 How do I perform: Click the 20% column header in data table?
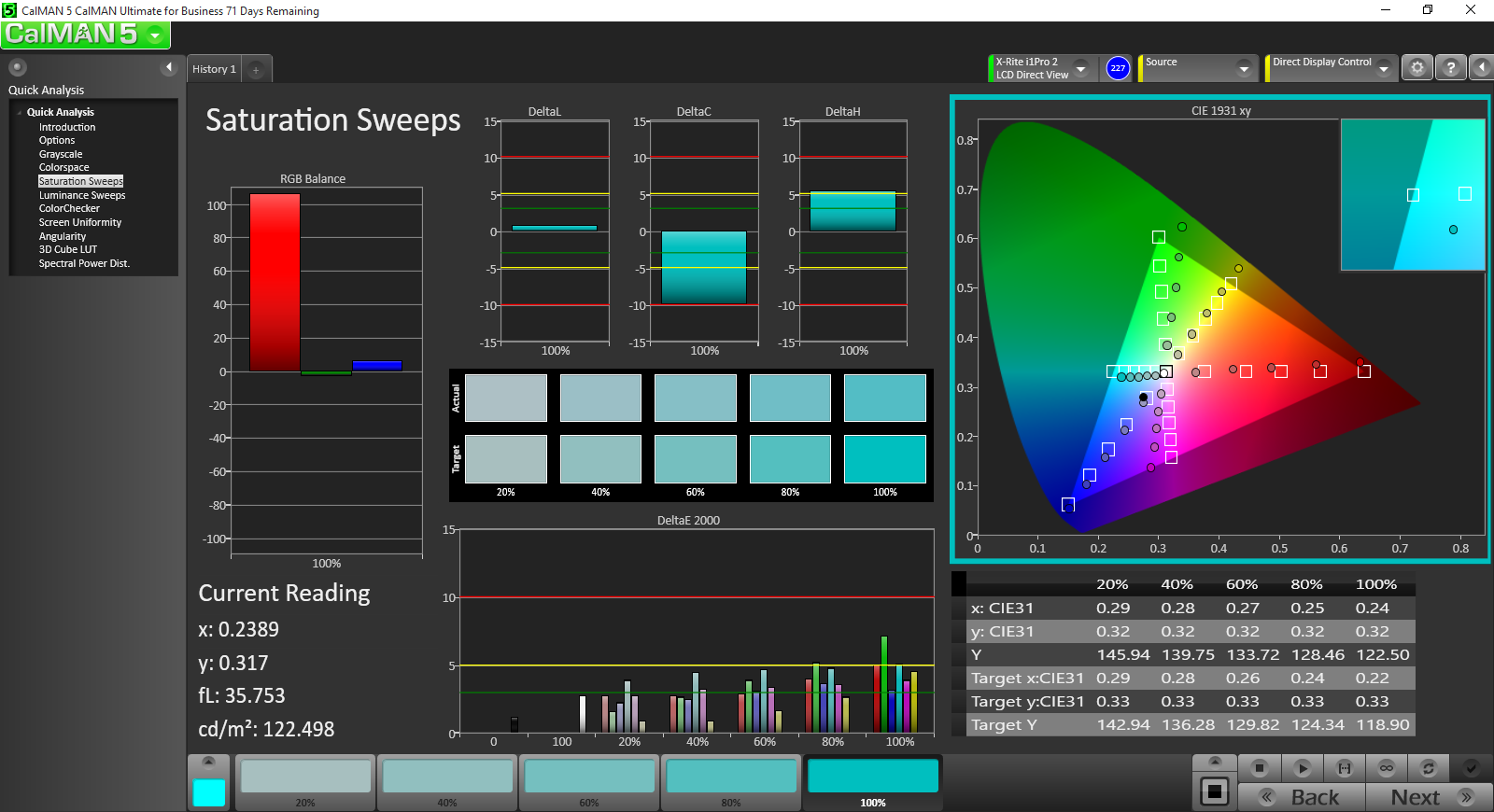[1112, 584]
